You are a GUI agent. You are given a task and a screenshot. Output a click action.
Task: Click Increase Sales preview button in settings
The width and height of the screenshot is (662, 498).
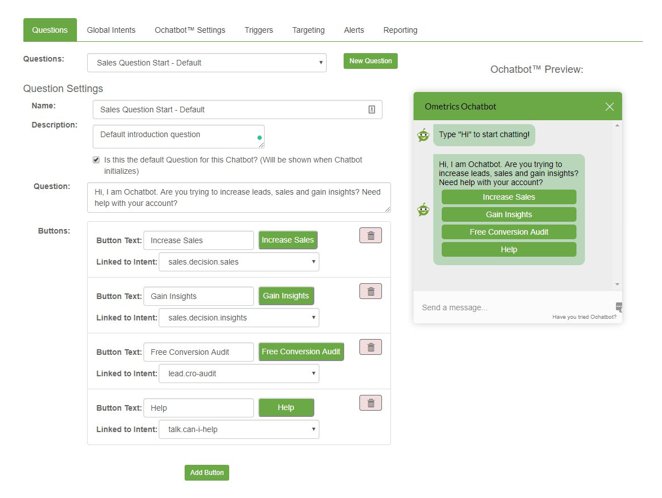288,240
